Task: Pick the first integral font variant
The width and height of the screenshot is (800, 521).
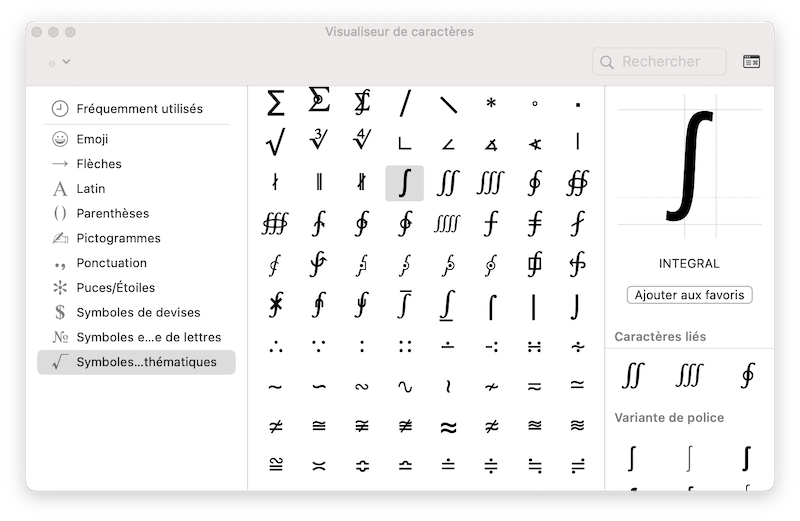Action: 632,458
